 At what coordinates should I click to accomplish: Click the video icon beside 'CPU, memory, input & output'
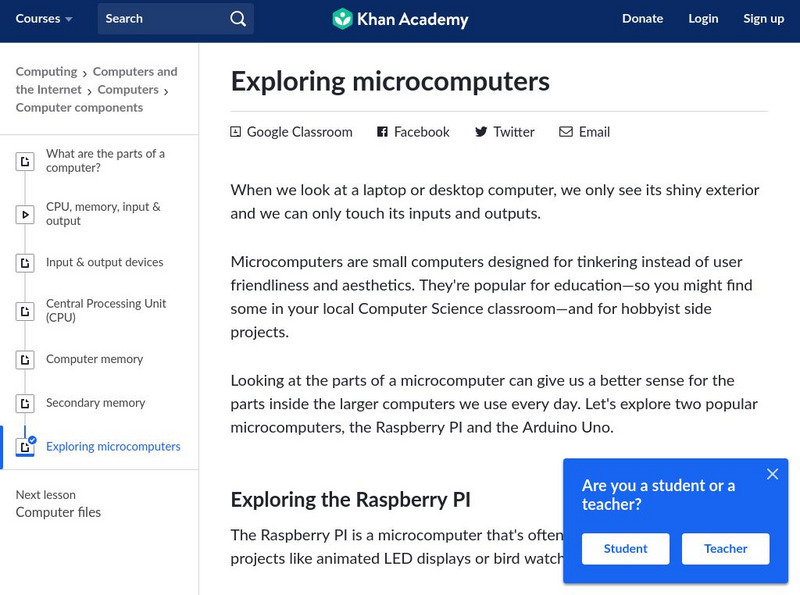coord(25,212)
